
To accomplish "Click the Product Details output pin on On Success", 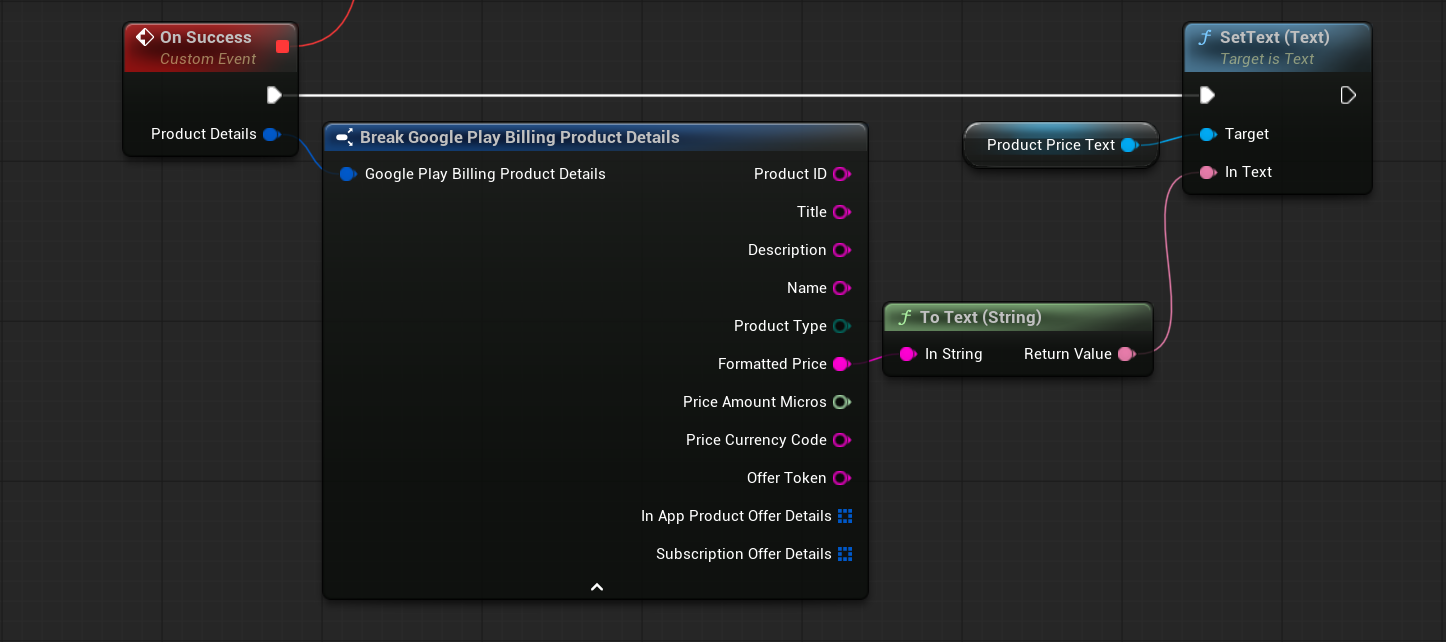I will 271,134.
